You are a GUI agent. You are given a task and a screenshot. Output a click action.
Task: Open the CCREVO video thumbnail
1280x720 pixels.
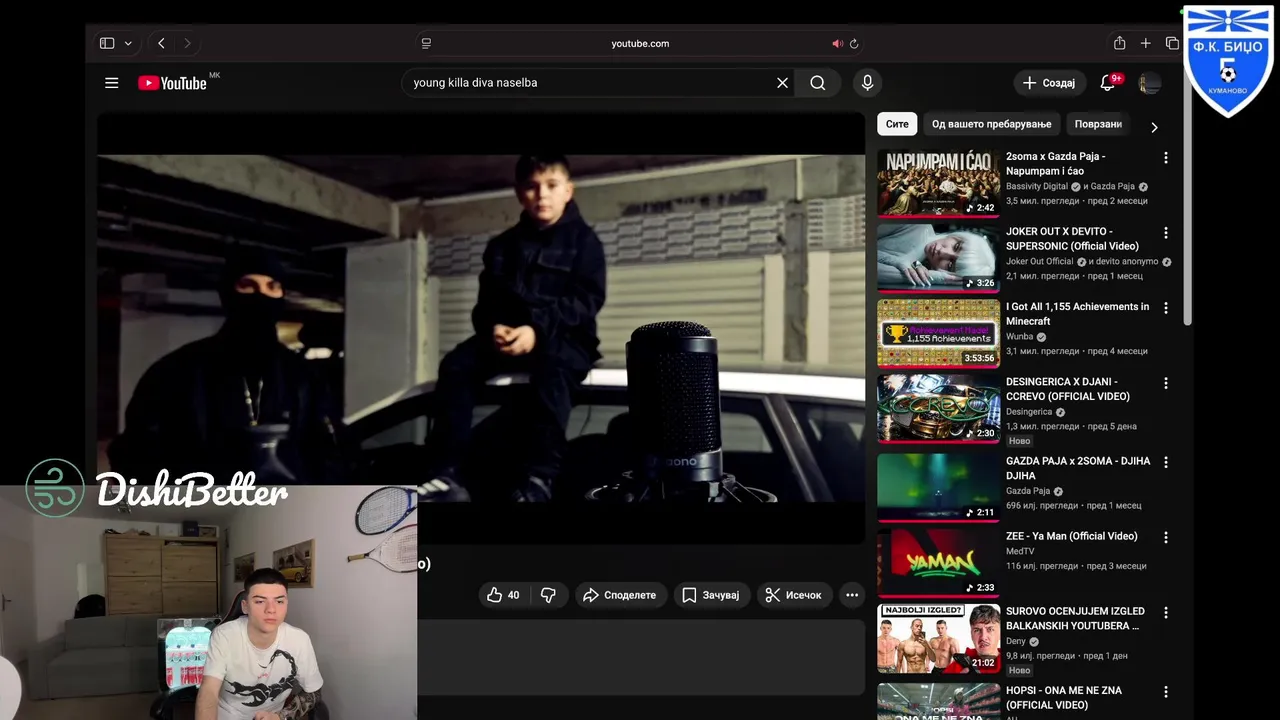pyautogui.click(x=939, y=408)
